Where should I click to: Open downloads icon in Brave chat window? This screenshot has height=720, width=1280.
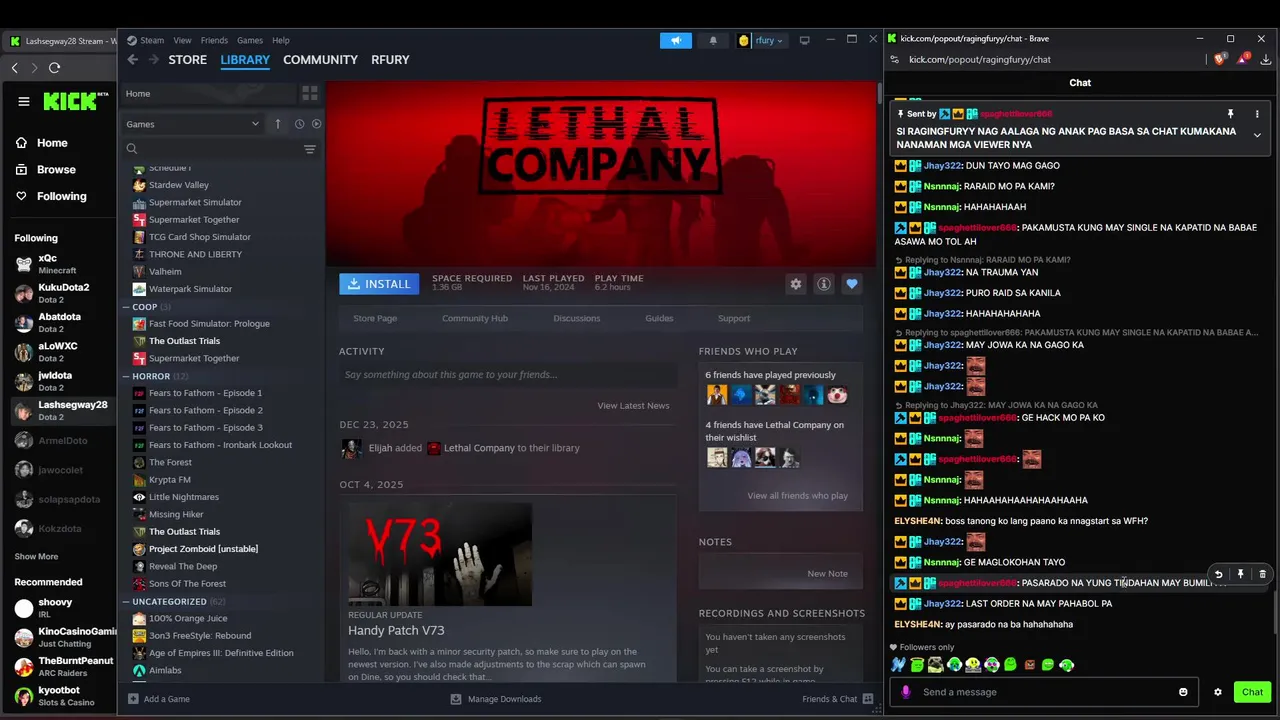pyautogui.click(x=1265, y=59)
